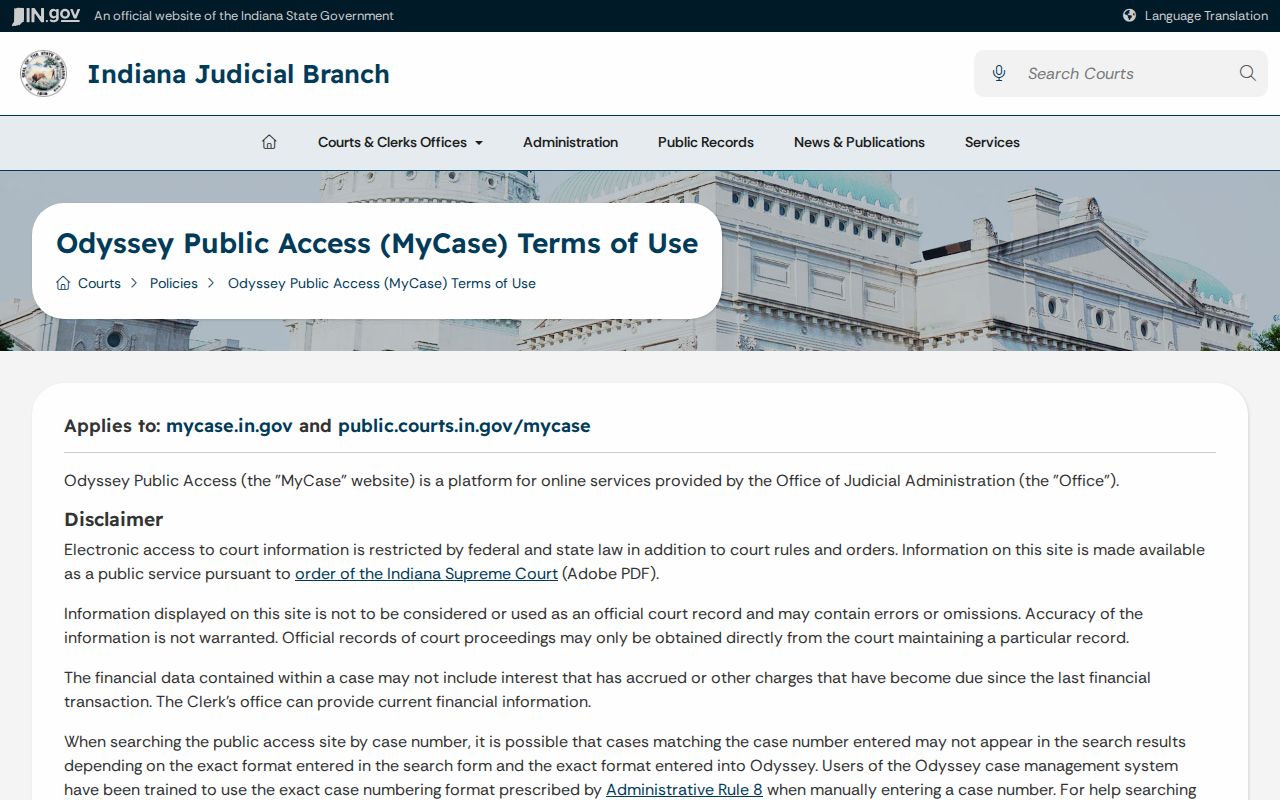Open the Public Records menu item
Viewport: 1280px width, 800px height.
coord(706,142)
